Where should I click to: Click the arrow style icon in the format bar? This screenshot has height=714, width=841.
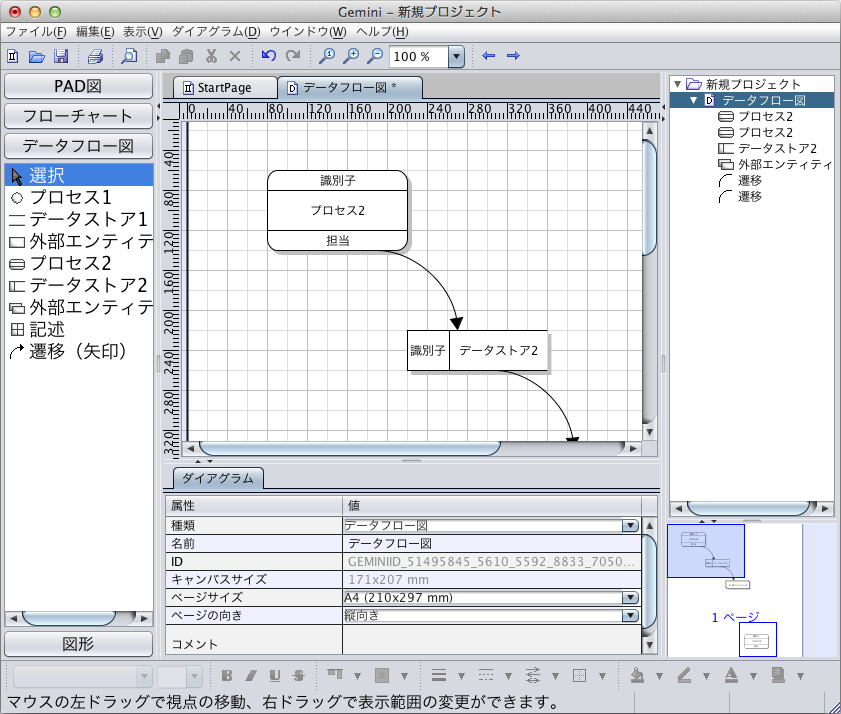tap(533, 675)
